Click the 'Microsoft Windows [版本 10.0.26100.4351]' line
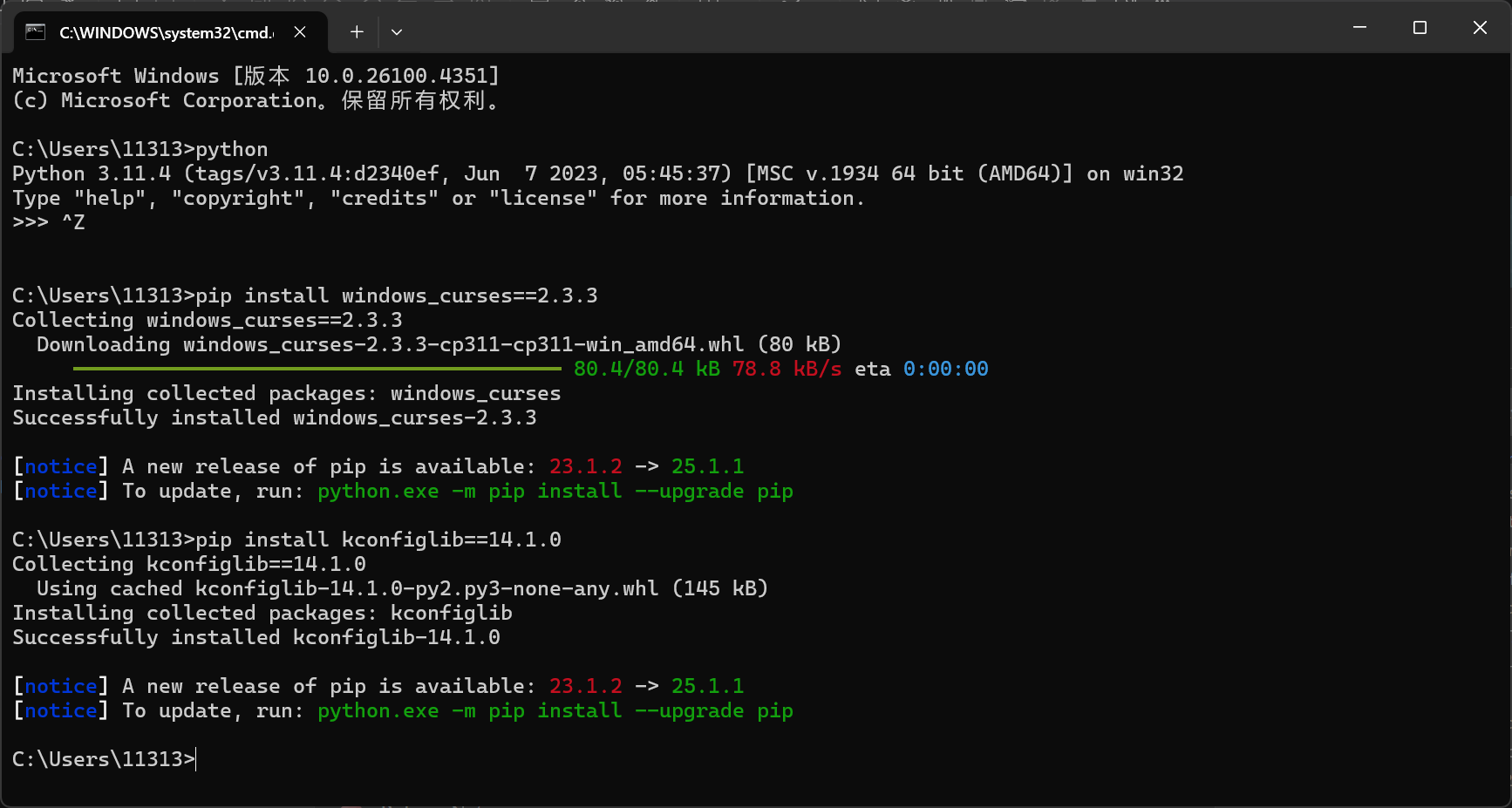The width and height of the screenshot is (1512, 808). [x=255, y=76]
